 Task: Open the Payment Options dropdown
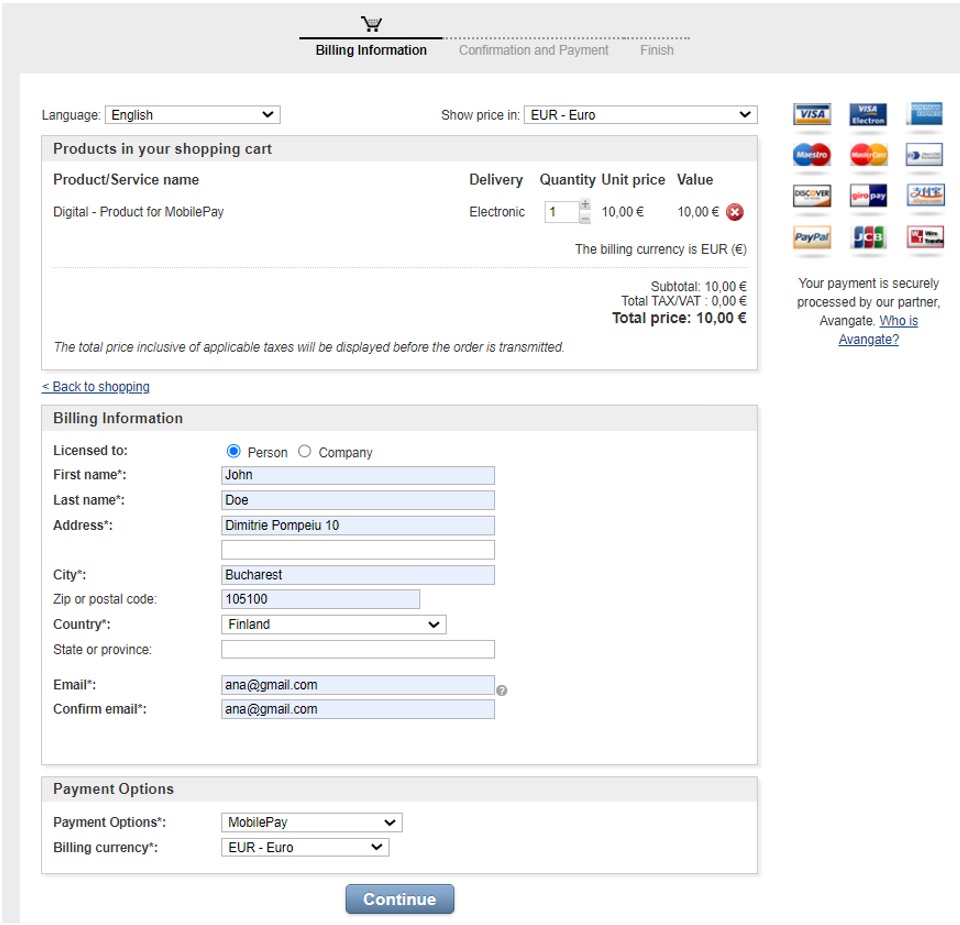311,821
